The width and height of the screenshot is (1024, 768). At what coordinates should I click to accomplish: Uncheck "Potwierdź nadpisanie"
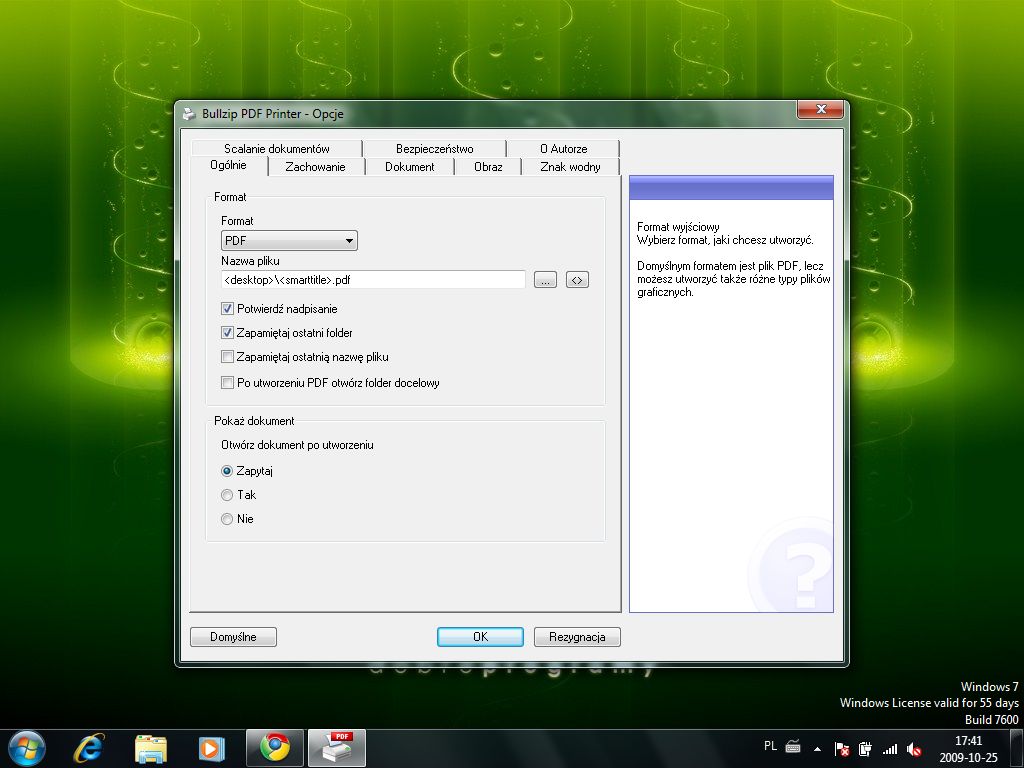point(228,308)
